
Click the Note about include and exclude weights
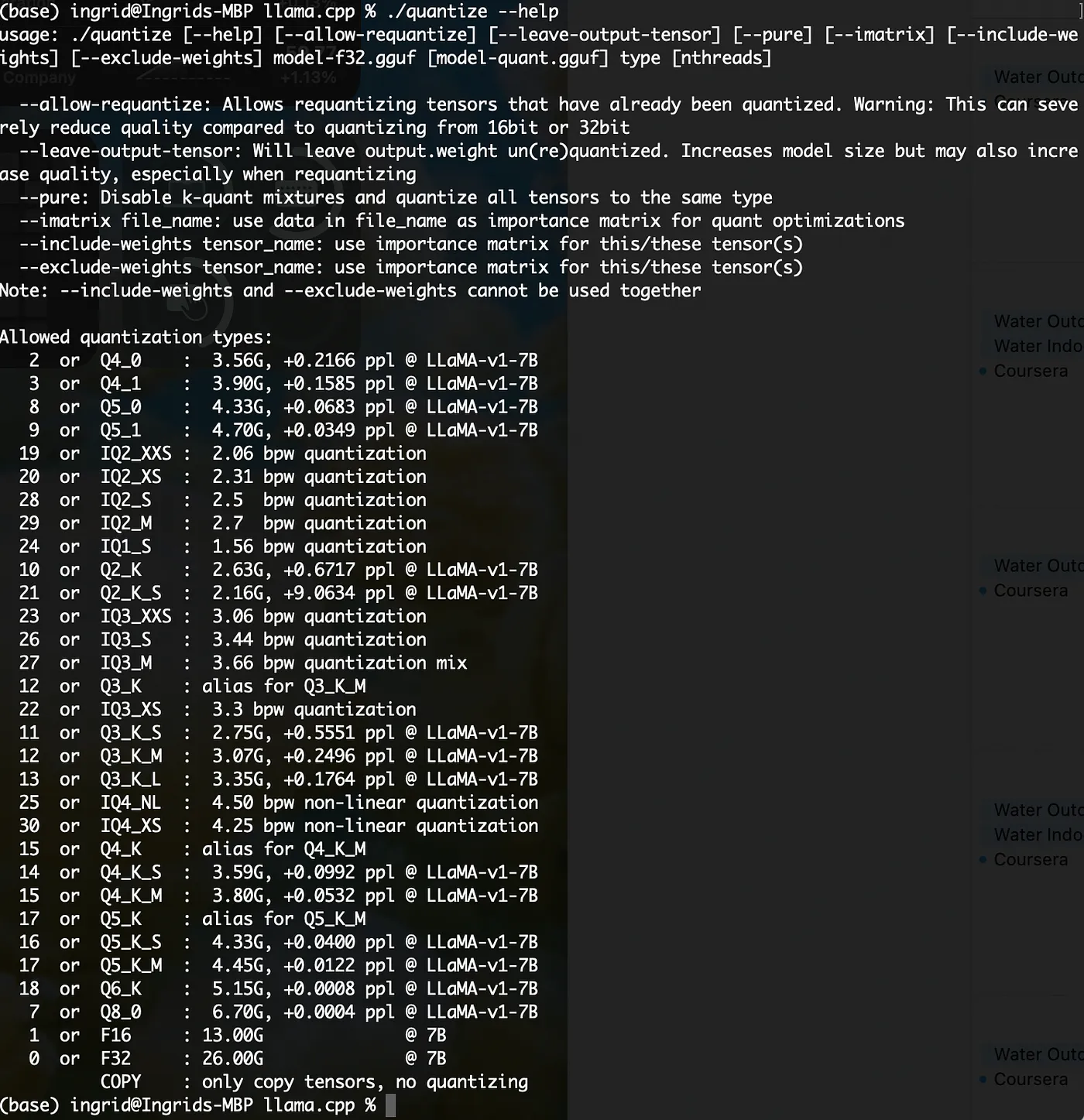pos(350,290)
